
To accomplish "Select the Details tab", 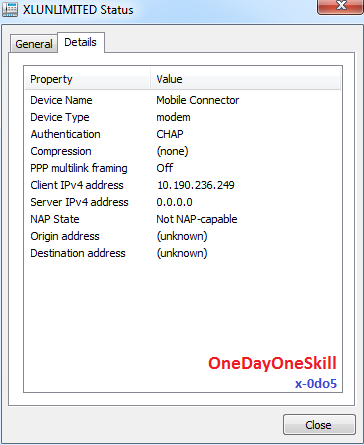I will tap(81, 42).
